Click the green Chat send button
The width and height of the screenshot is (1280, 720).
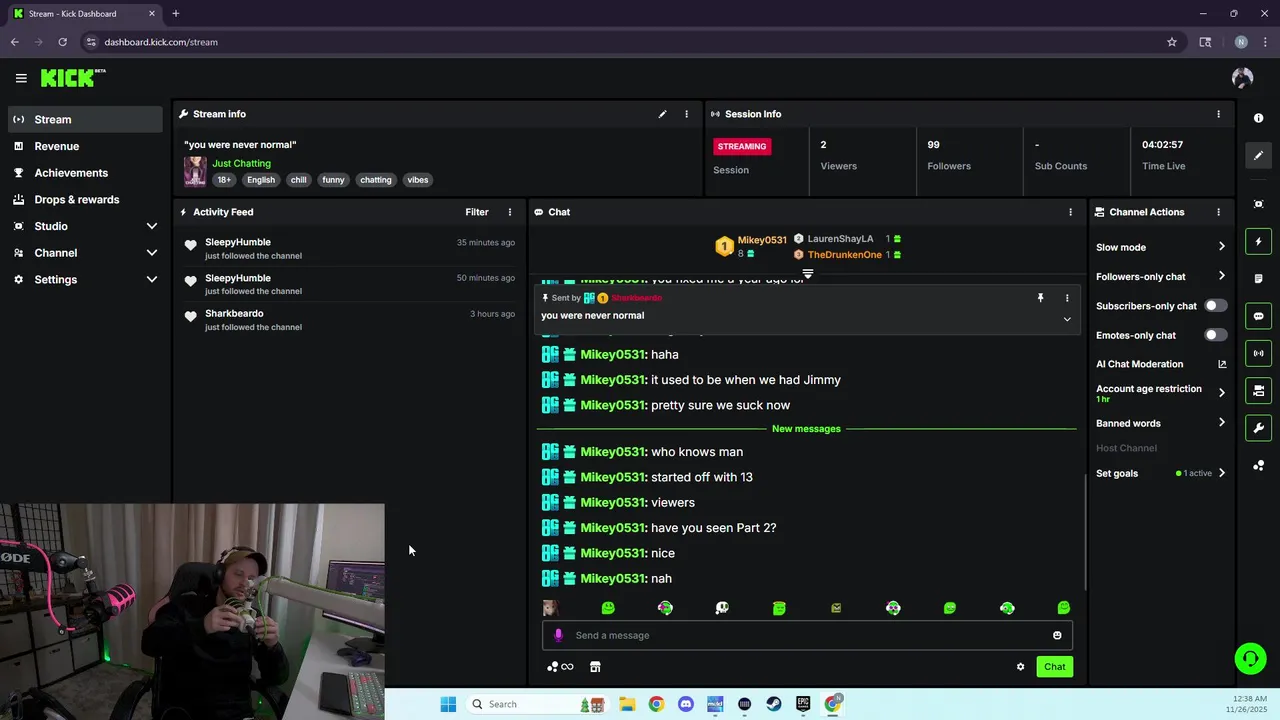1055,667
